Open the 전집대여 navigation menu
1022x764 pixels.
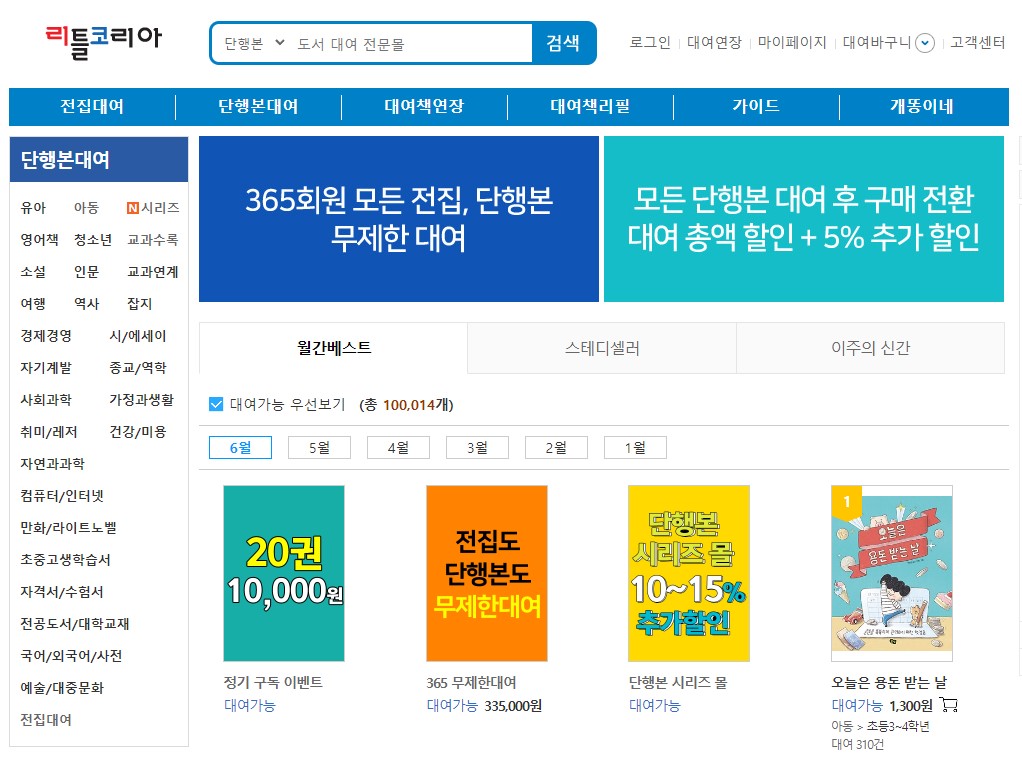(92, 107)
